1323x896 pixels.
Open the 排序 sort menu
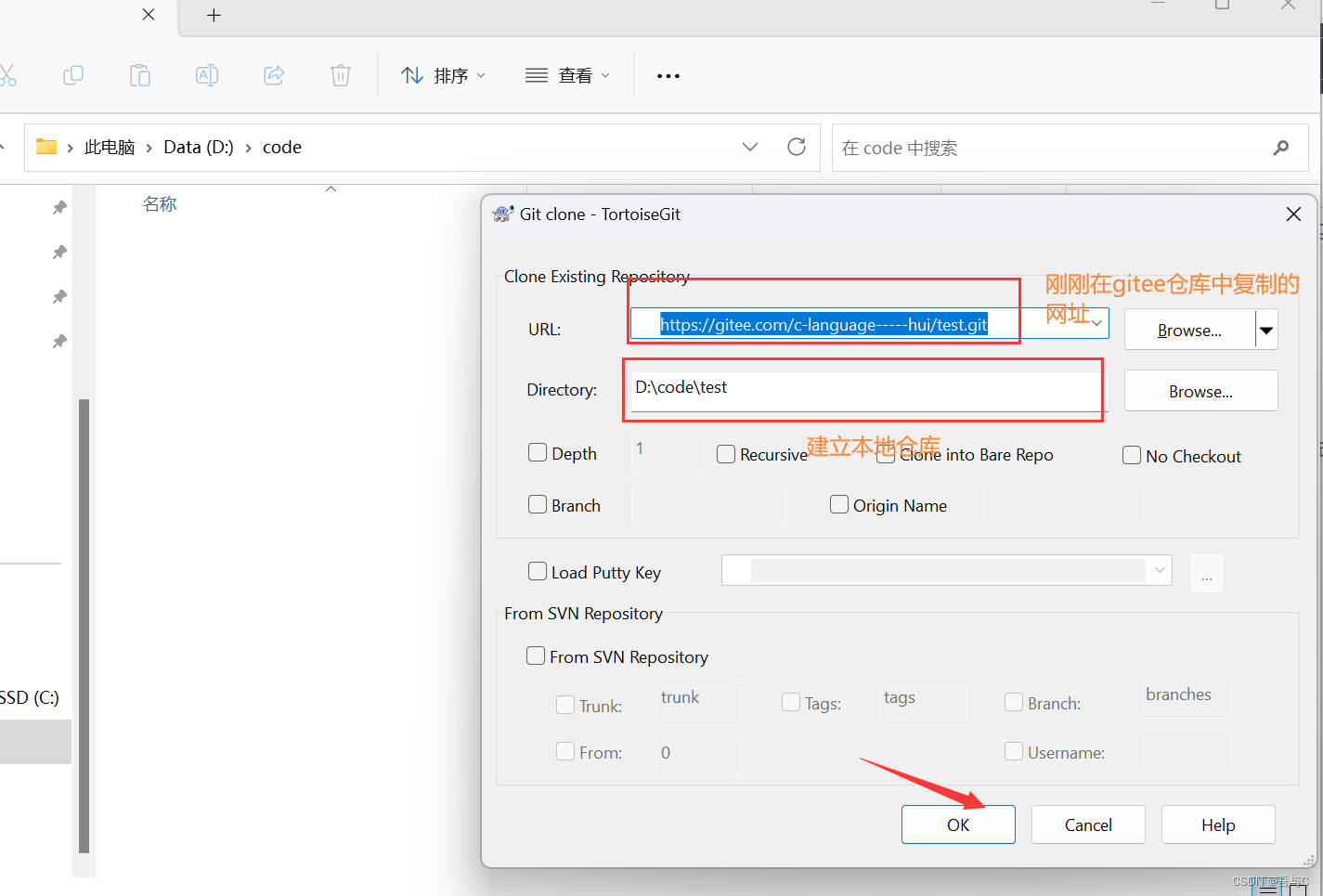(443, 75)
